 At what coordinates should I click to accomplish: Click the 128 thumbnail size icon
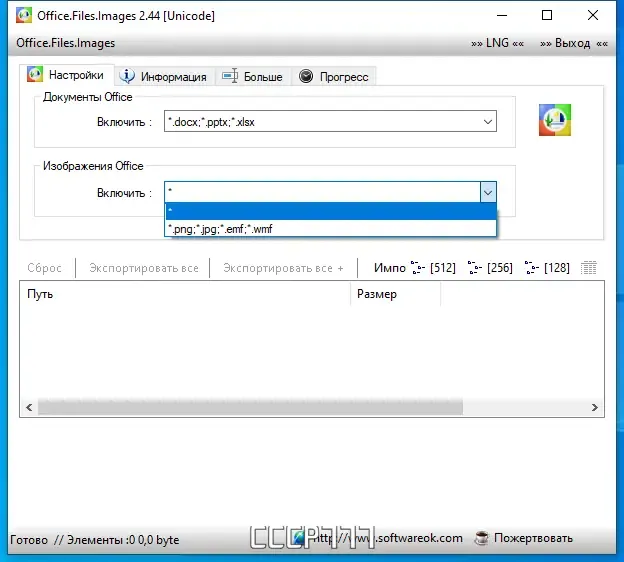tap(532, 268)
